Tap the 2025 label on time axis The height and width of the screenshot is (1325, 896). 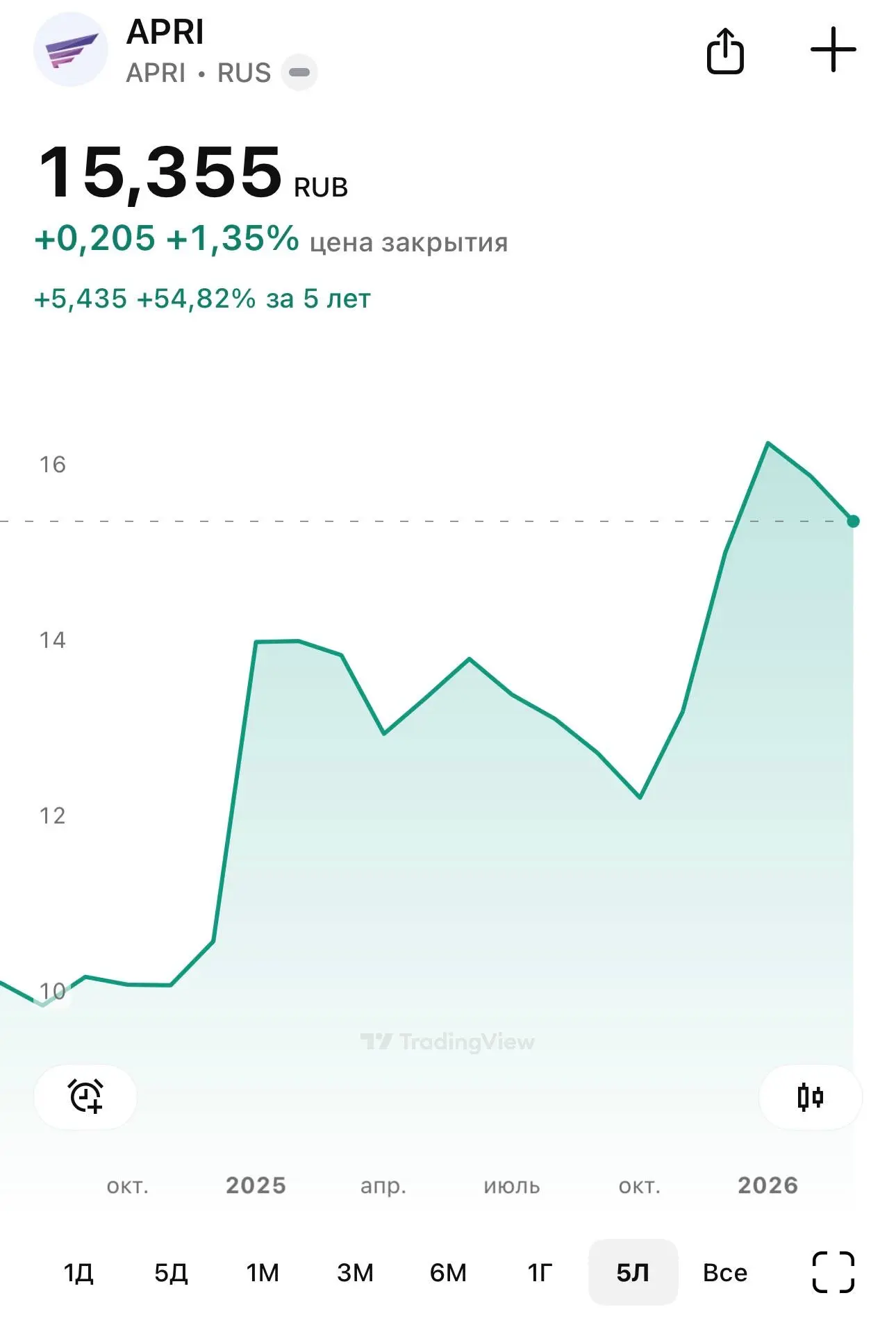(256, 1185)
